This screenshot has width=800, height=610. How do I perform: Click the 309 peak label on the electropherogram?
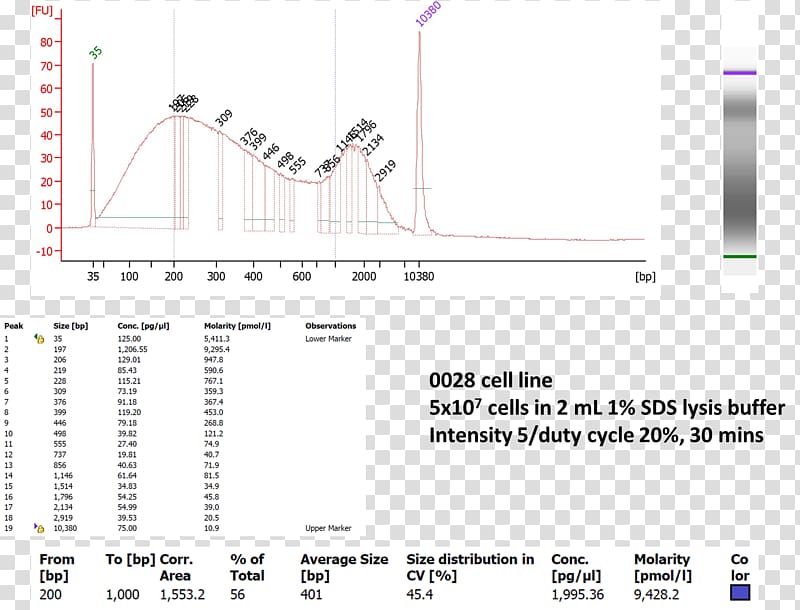[x=224, y=117]
